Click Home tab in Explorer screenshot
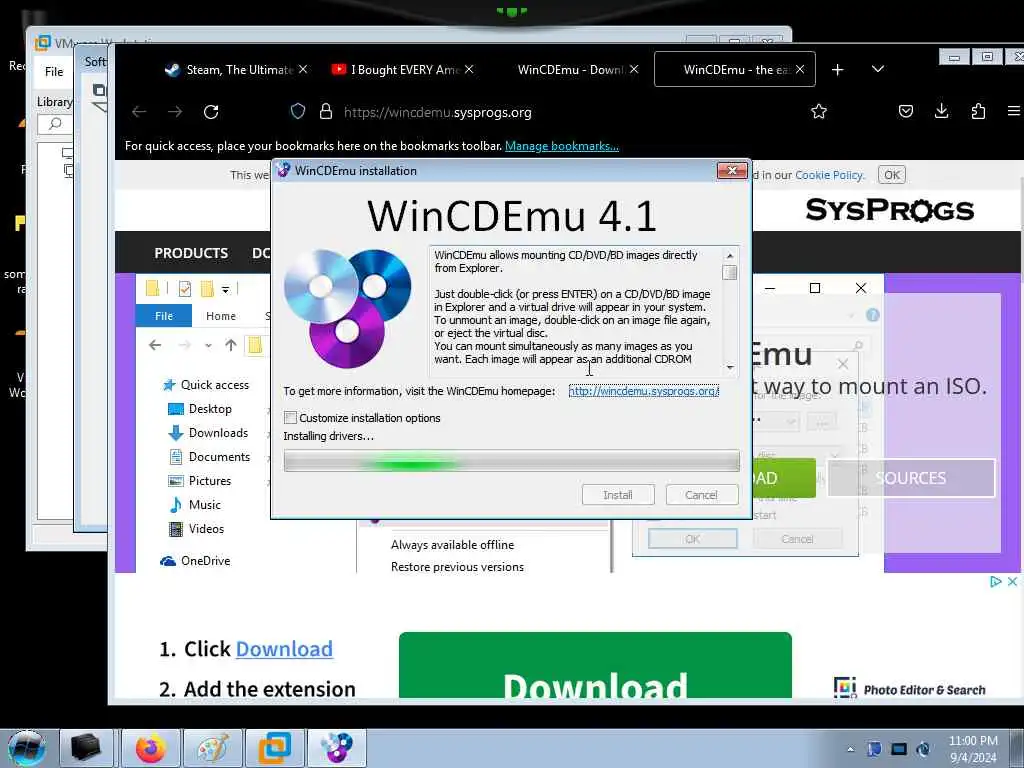 [x=221, y=316]
